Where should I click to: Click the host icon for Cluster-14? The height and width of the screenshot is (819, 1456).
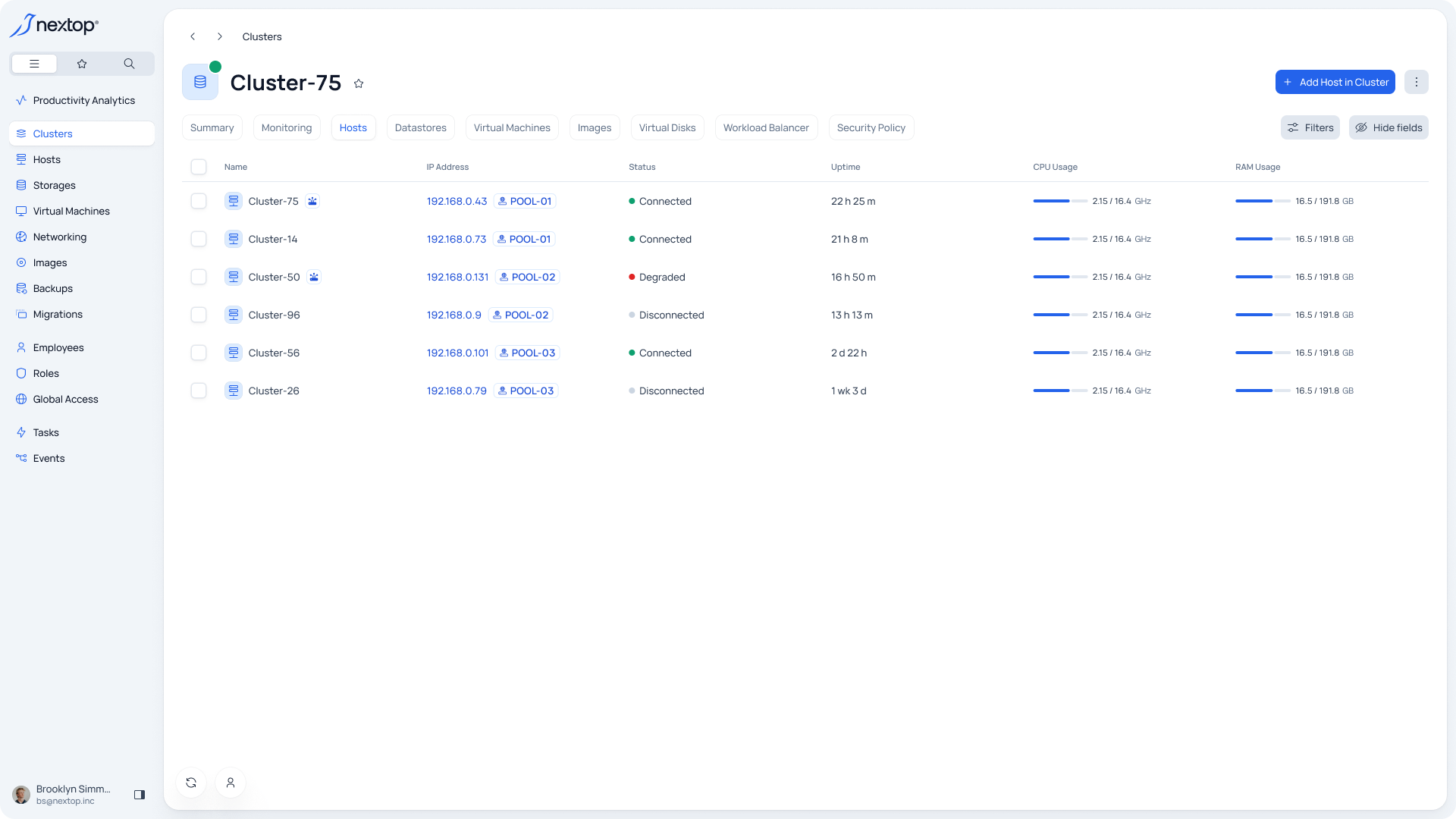click(234, 239)
